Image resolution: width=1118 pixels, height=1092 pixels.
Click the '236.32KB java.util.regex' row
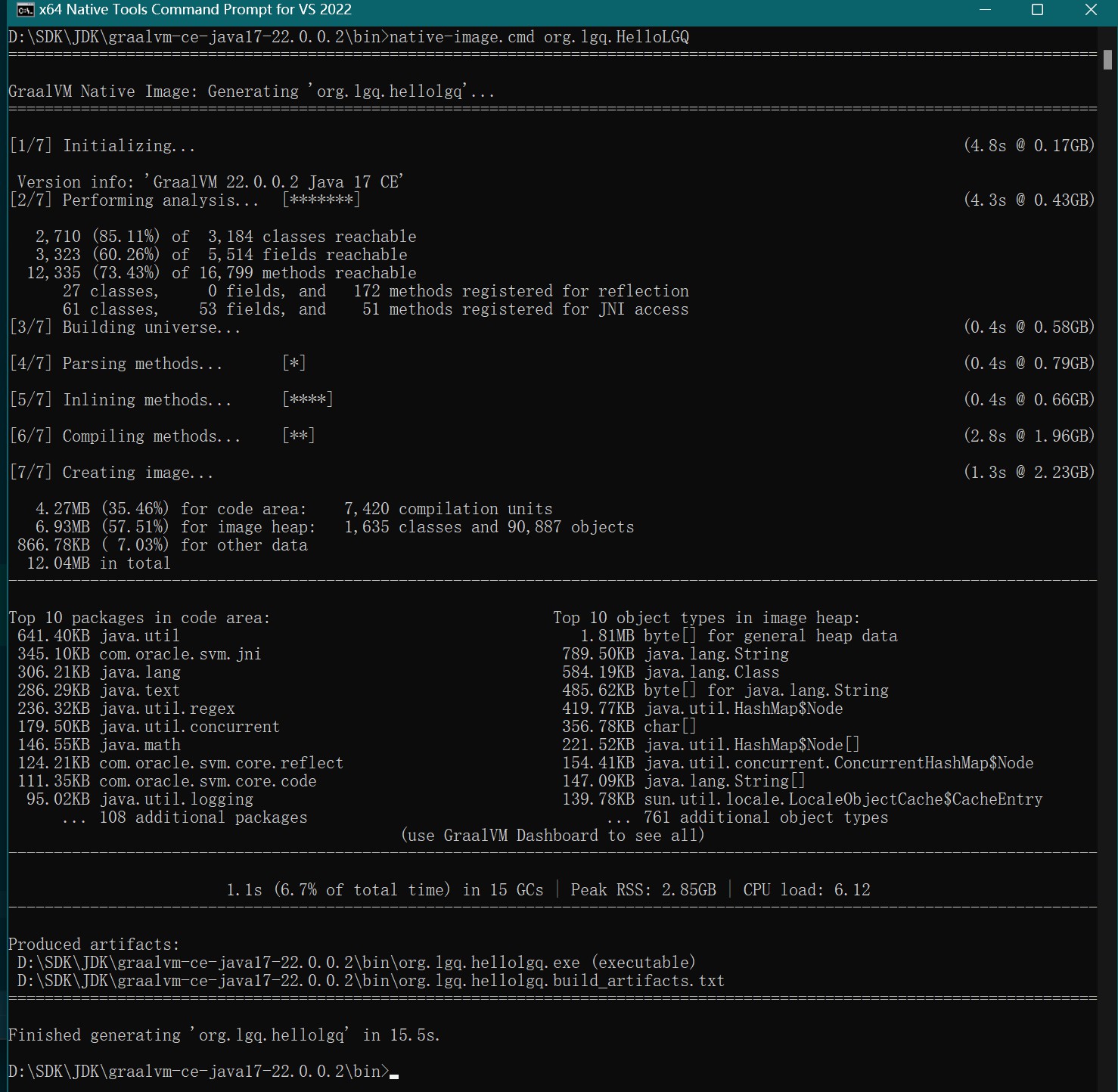(126, 709)
